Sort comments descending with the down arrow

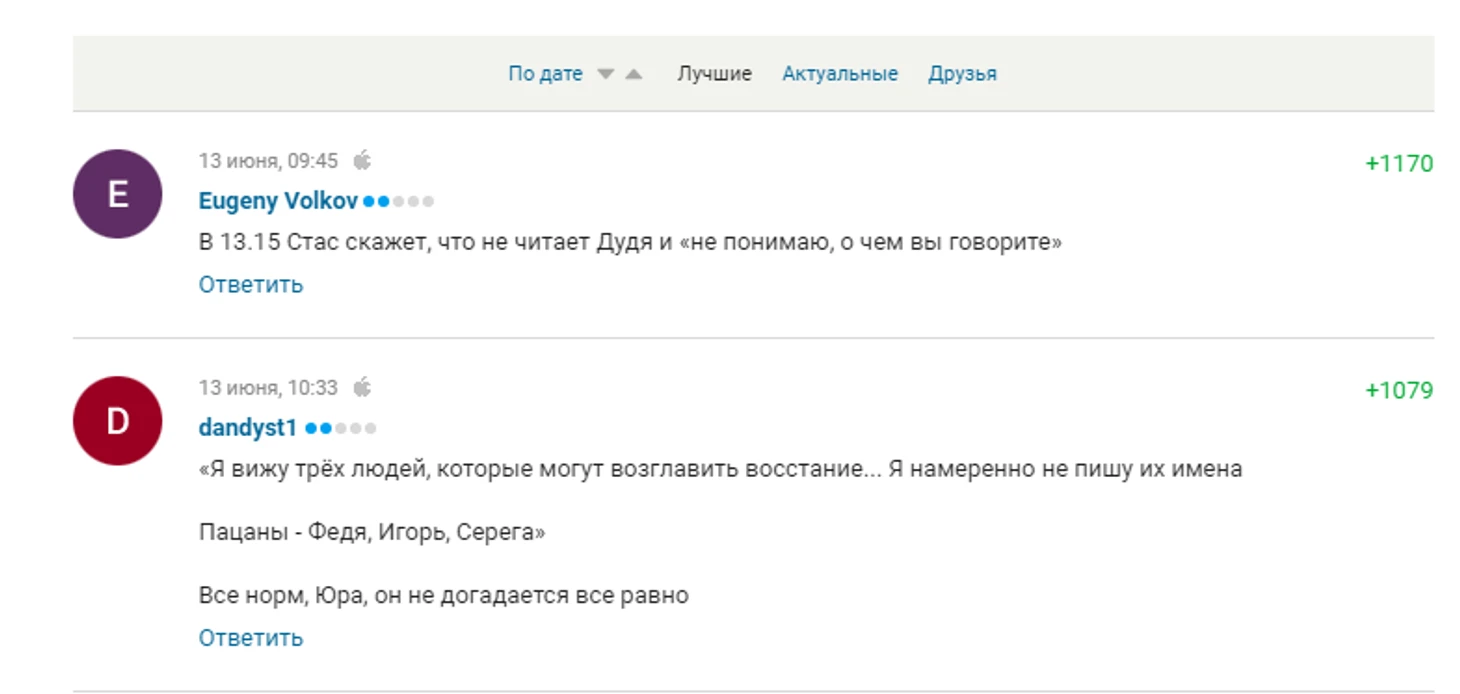(605, 74)
